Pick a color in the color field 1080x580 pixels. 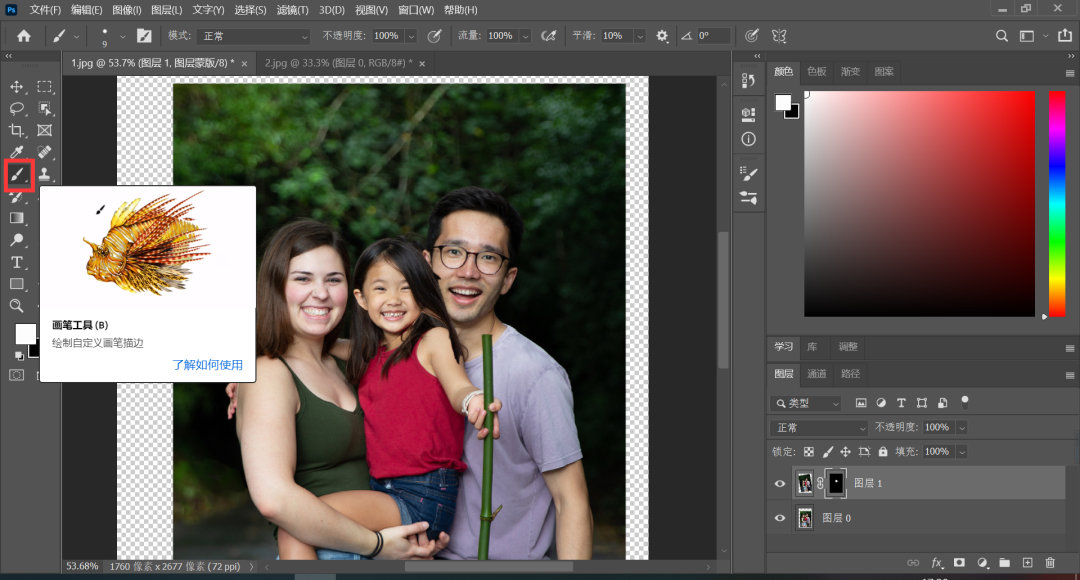(x=920, y=204)
